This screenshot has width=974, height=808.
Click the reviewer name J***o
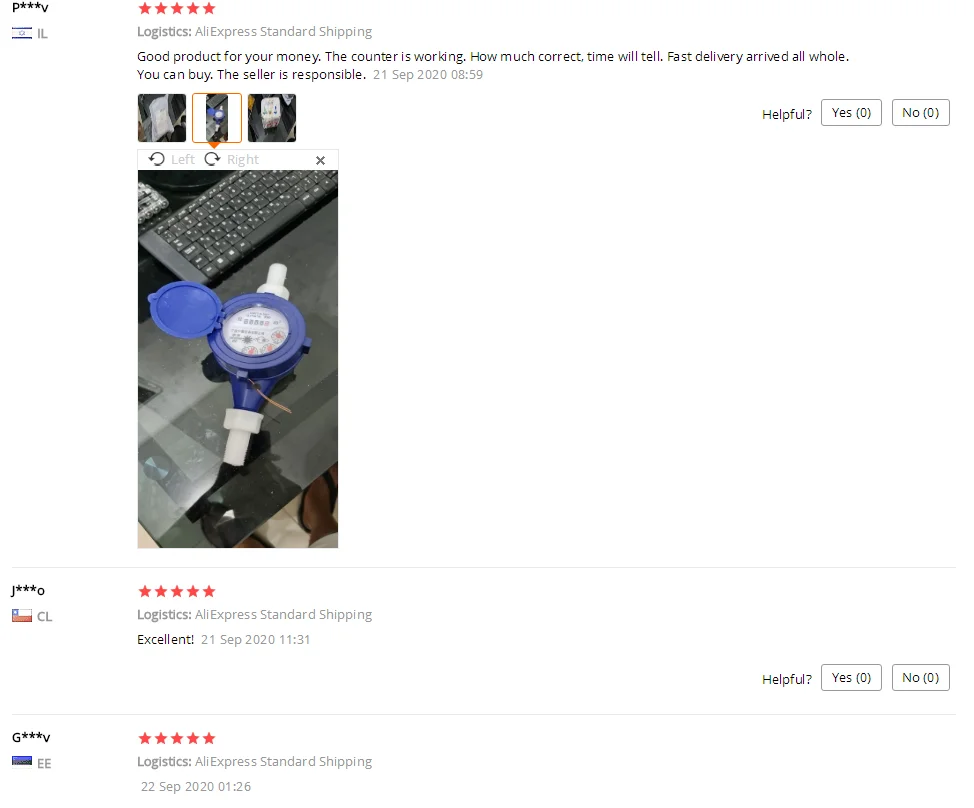click(28, 590)
